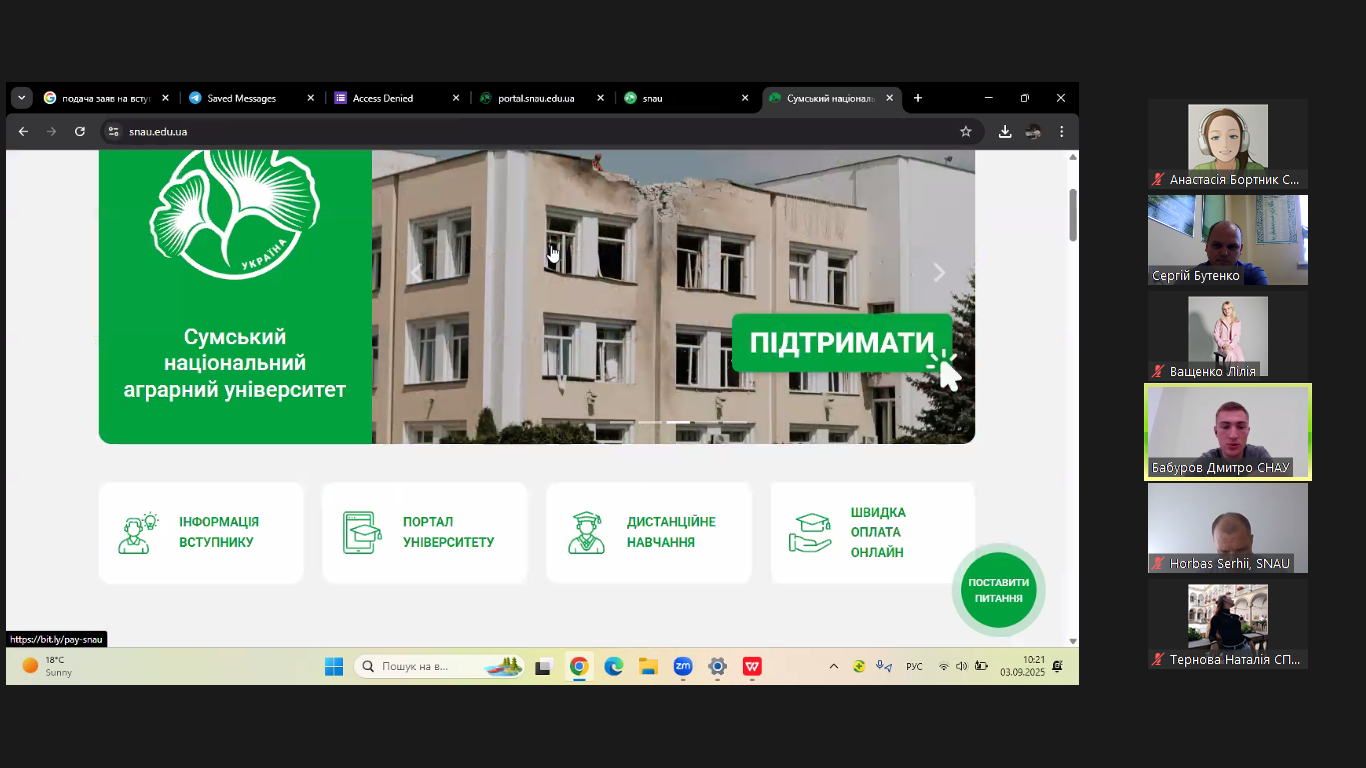Click the Сумський національний аграрний університет title

[235, 363]
